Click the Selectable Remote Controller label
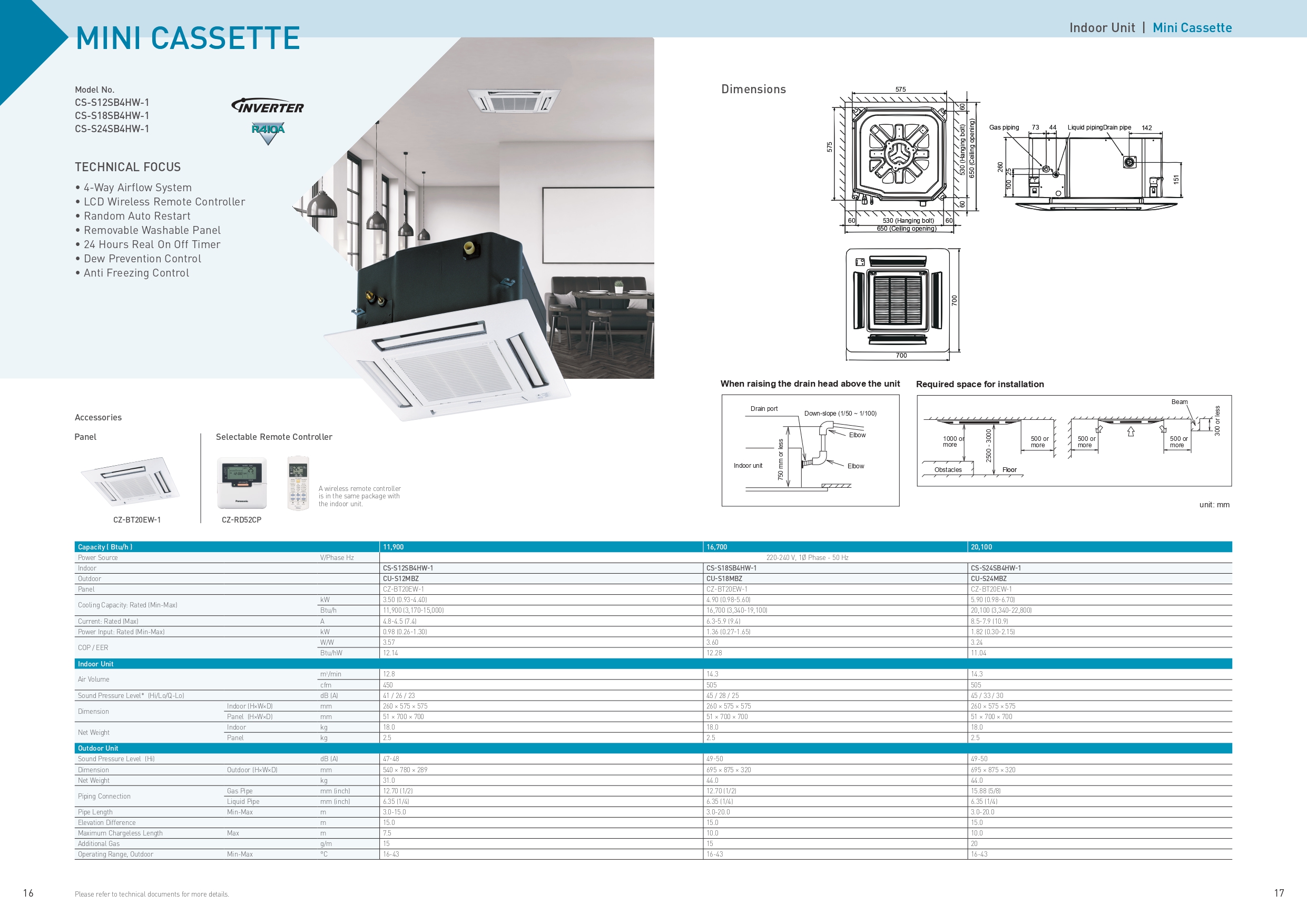Viewport: 1307px width, 924px height. click(274, 437)
